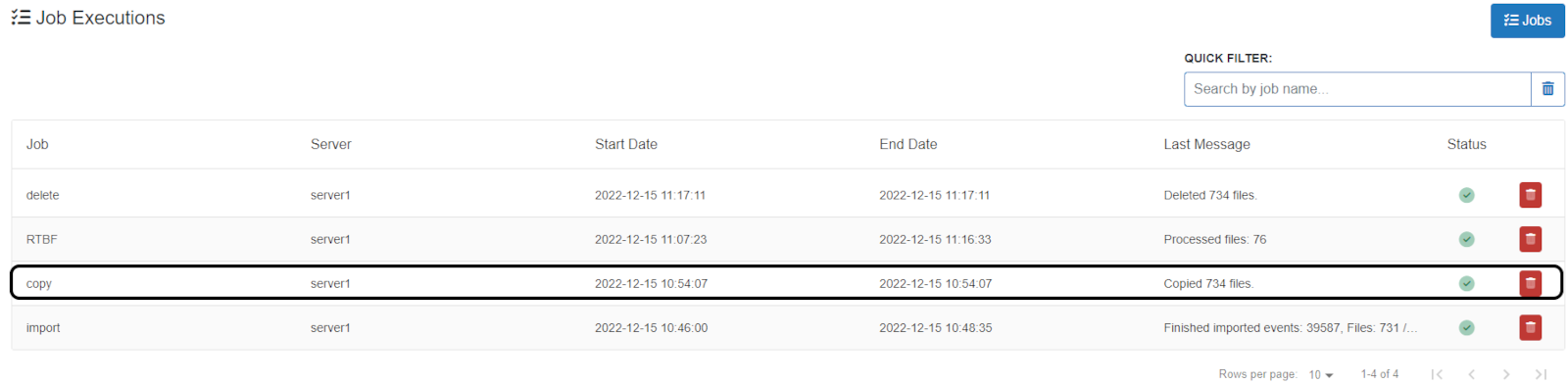This screenshot has height=384, width=1568.
Task: Go to the next page arrow
Action: coord(1506,374)
